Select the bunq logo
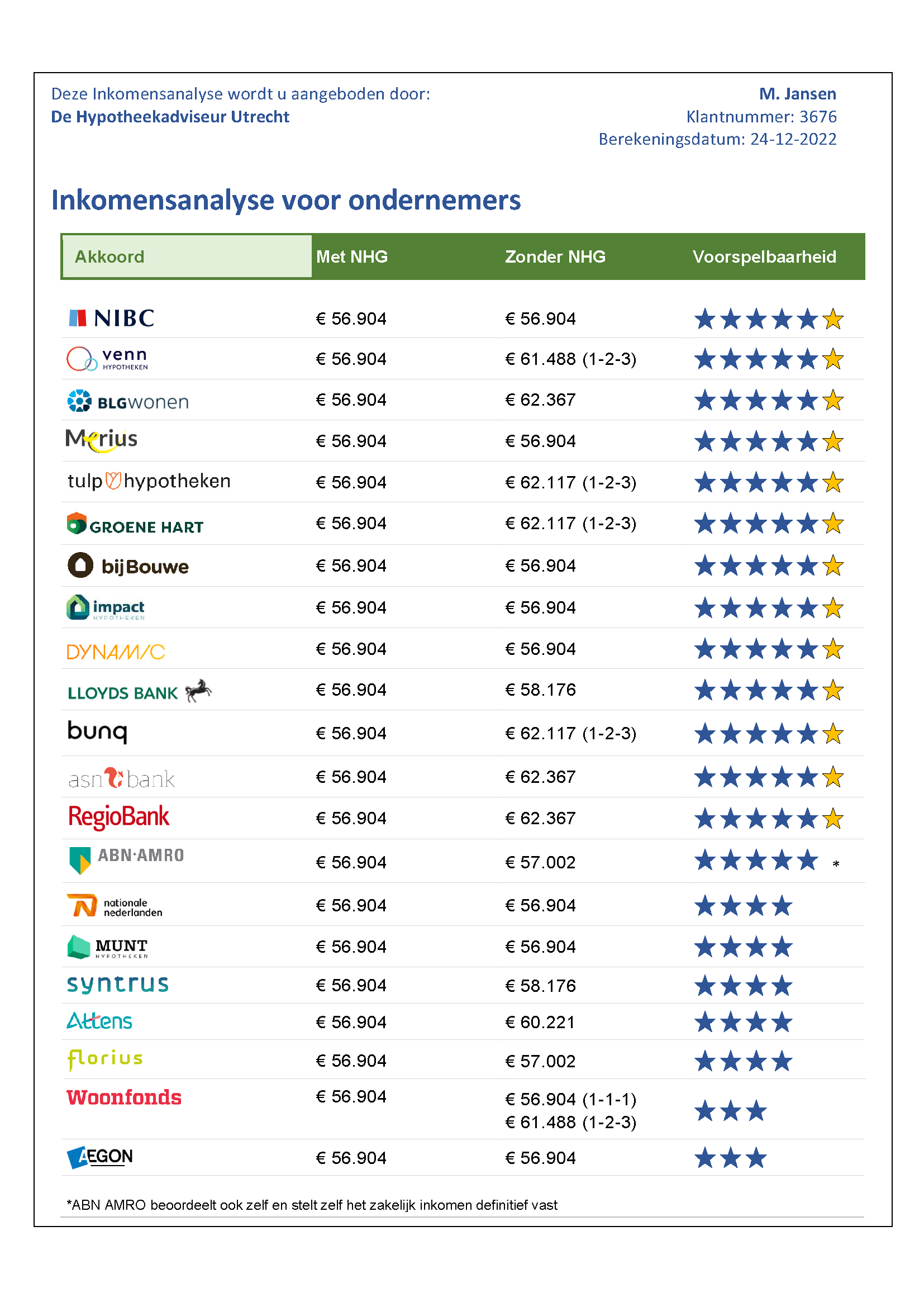Screen dimensions: 924x1307 point(97,731)
